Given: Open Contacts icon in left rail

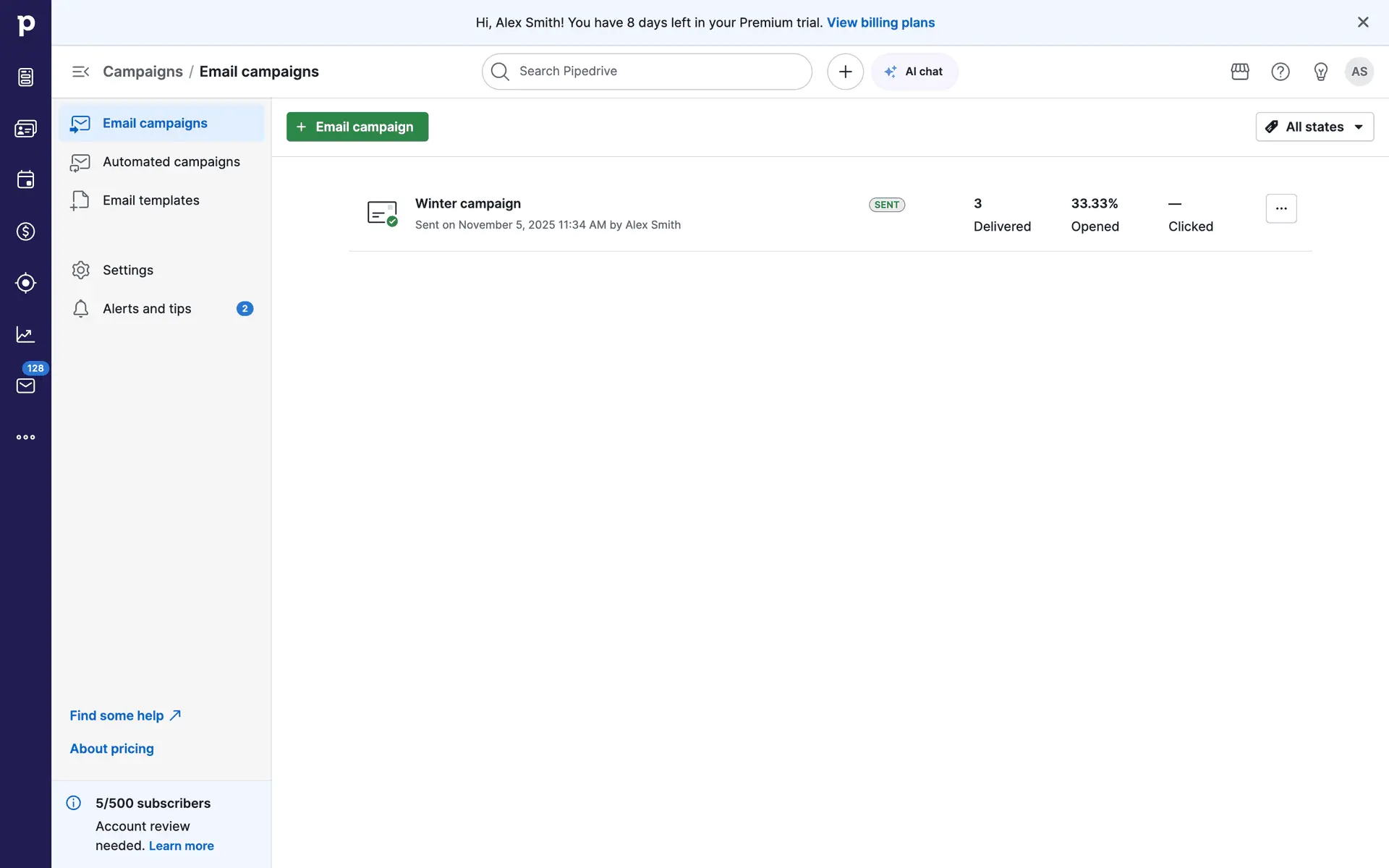Looking at the screenshot, I should tap(25, 129).
